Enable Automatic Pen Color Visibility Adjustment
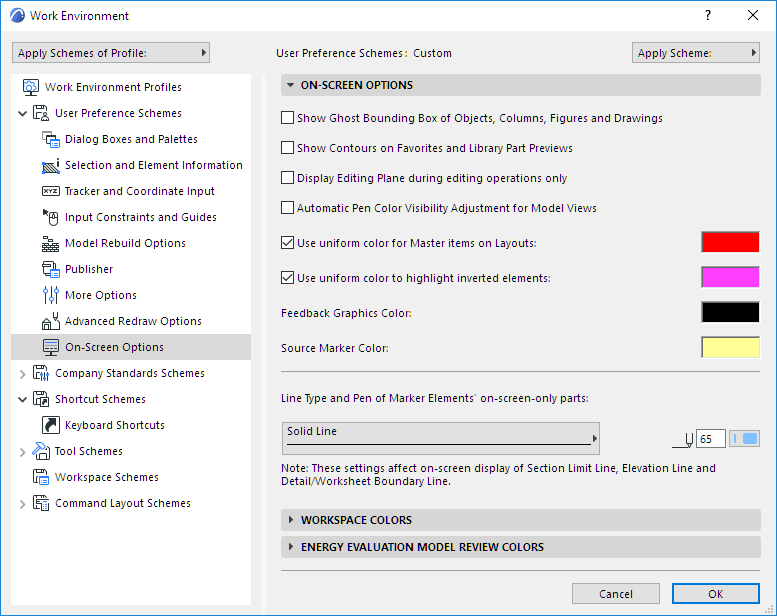The width and height of the screenshot is (777, 616). 287,208
